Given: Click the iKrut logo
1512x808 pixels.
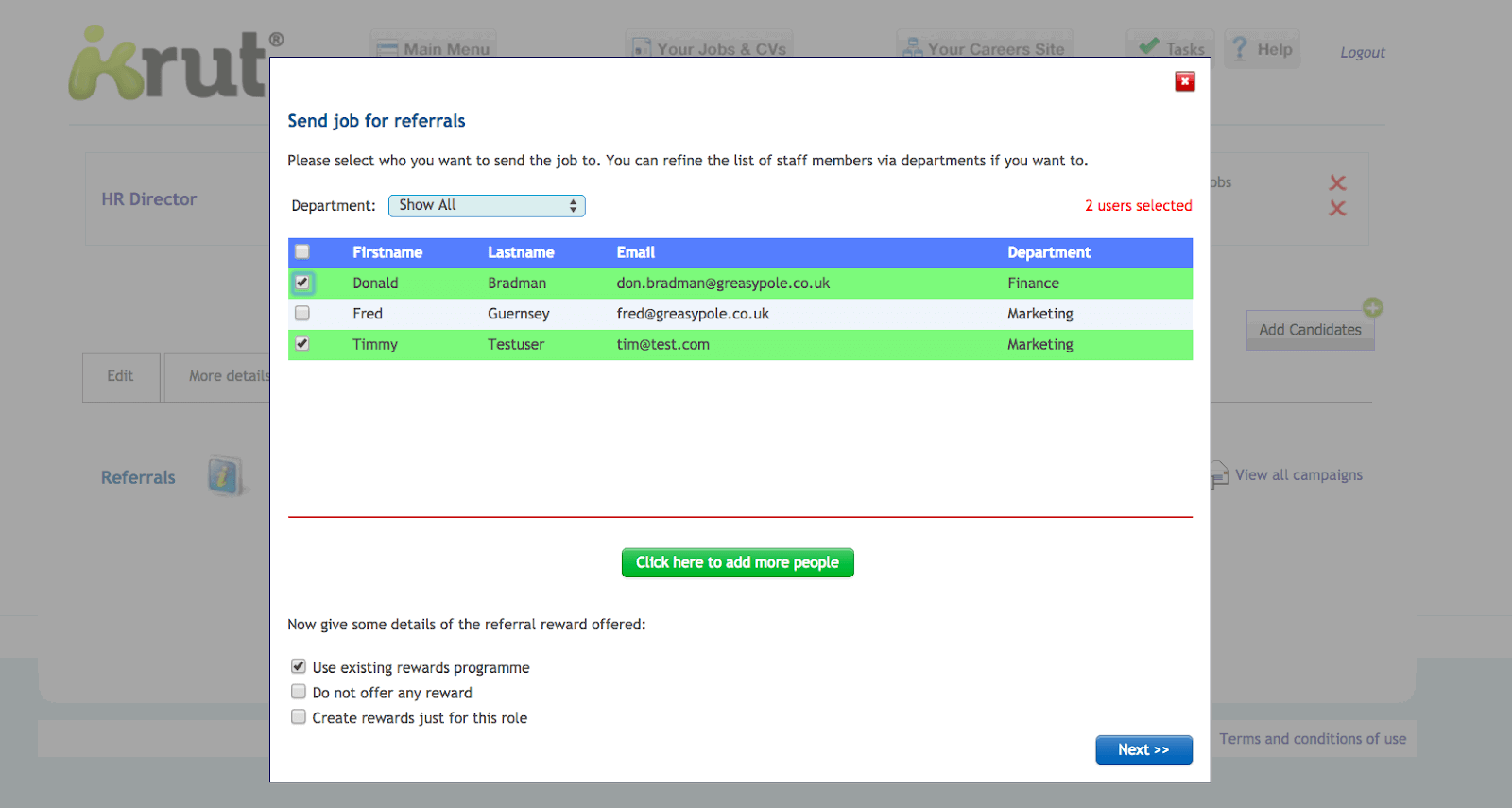Looking at the screenshot, I should (x=176, y=63).
